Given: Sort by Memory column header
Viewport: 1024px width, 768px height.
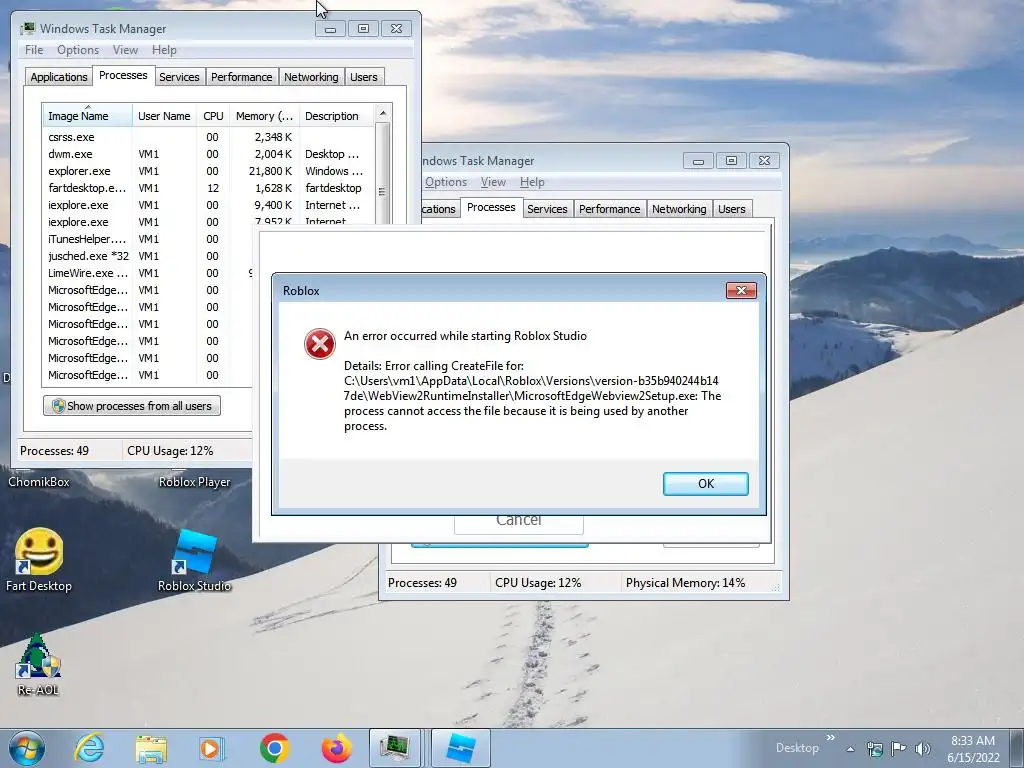Looking at the screenshot, I should tap(264, 116).
